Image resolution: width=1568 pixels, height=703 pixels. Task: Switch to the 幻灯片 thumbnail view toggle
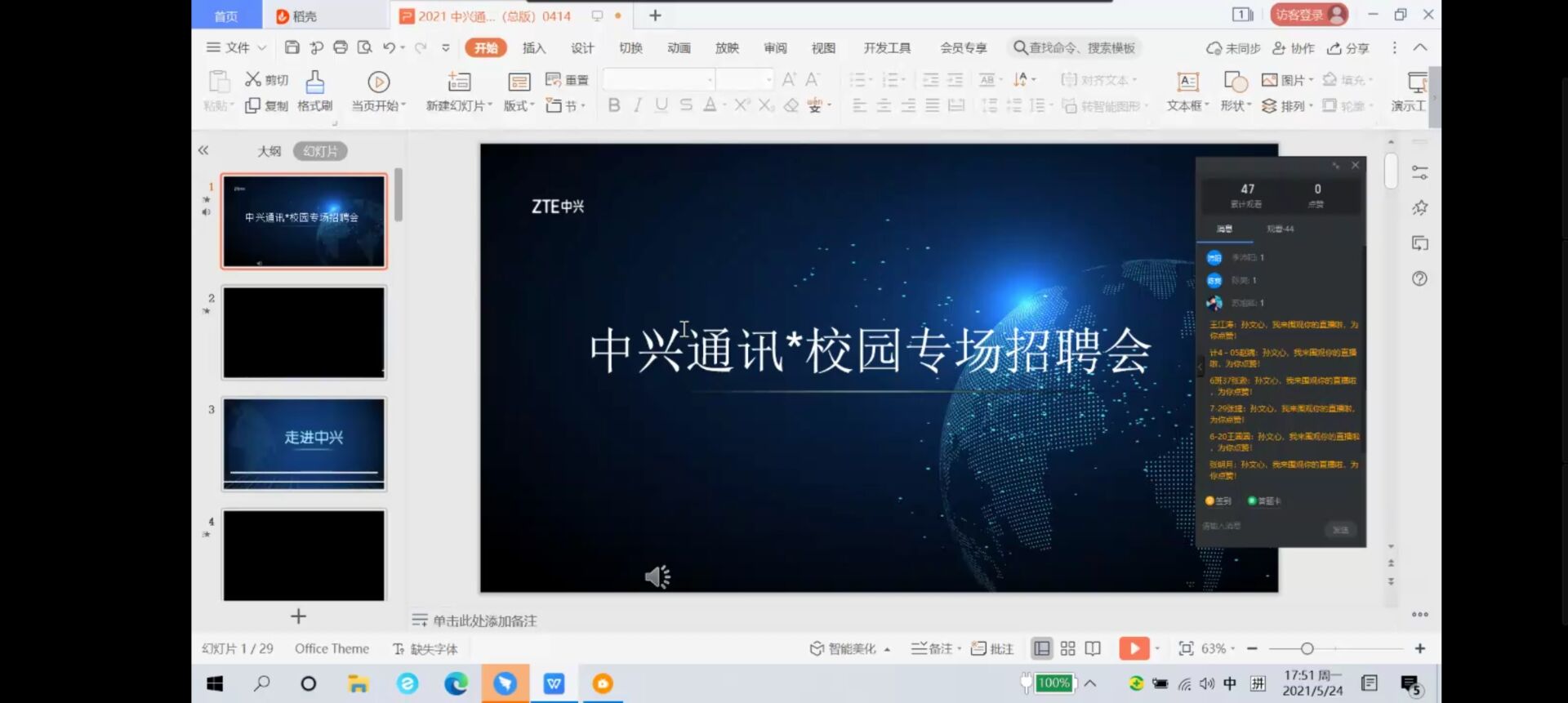[320, 151]
